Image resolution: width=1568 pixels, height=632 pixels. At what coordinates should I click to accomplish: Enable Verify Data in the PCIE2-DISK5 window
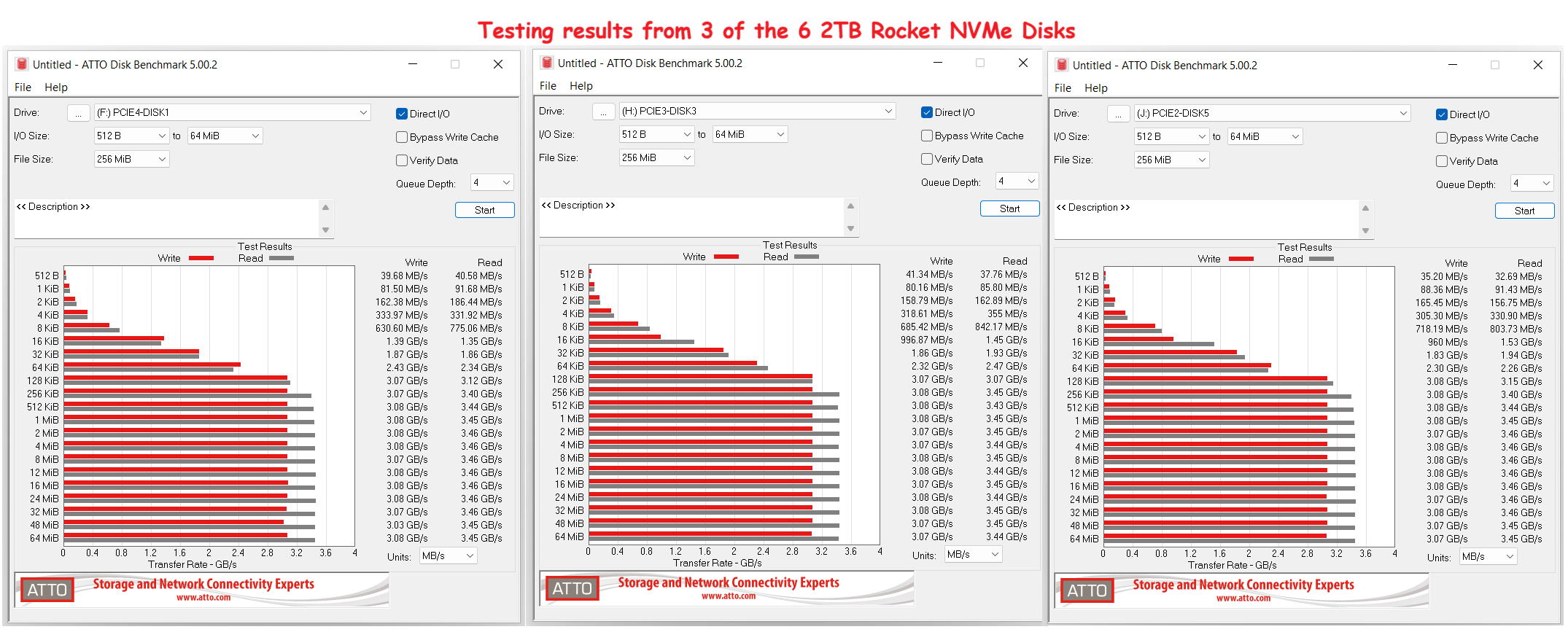[x=1442, y=161]
